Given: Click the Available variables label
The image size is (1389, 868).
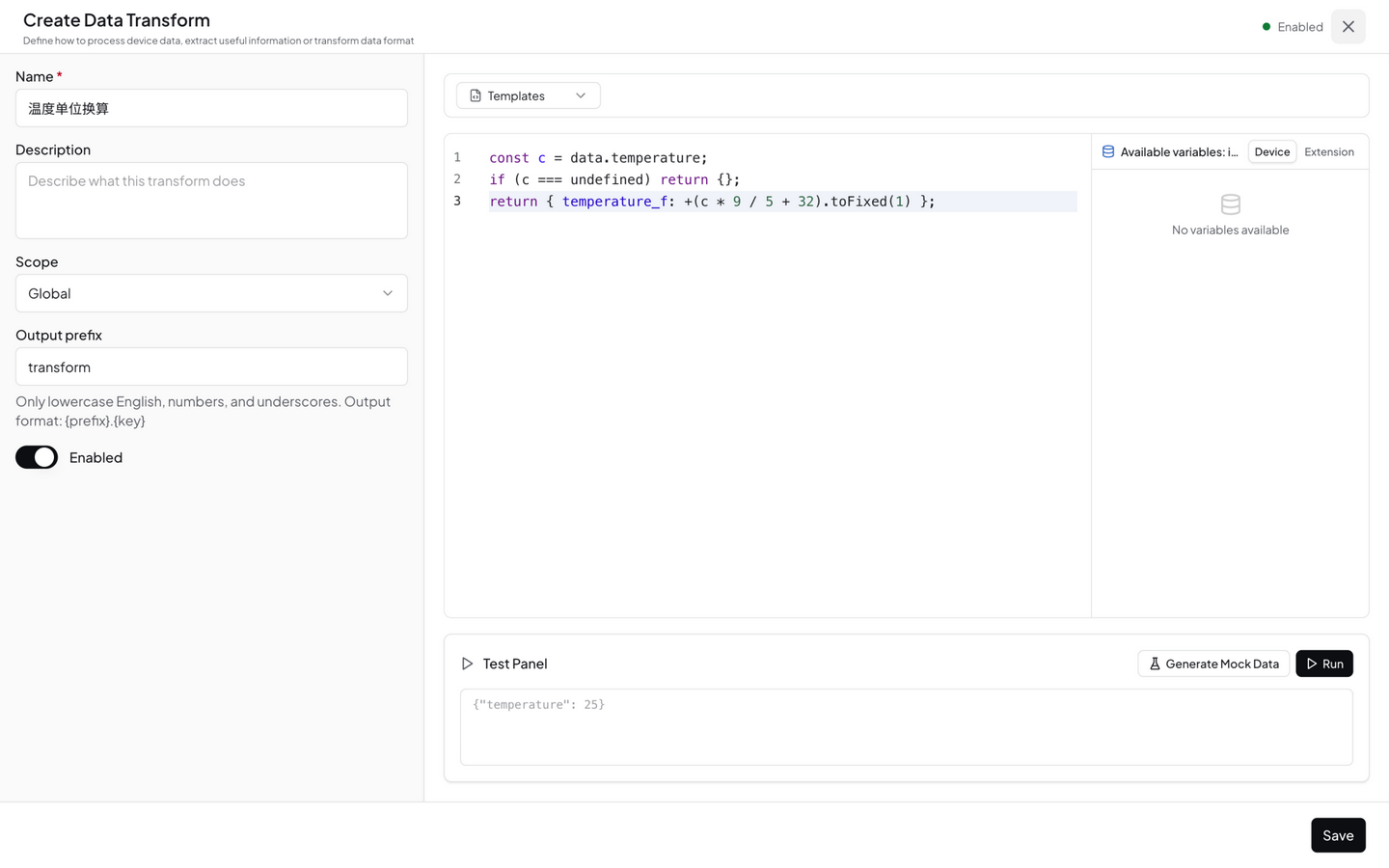Looking at the screenshot, I should pos(1179,151).
